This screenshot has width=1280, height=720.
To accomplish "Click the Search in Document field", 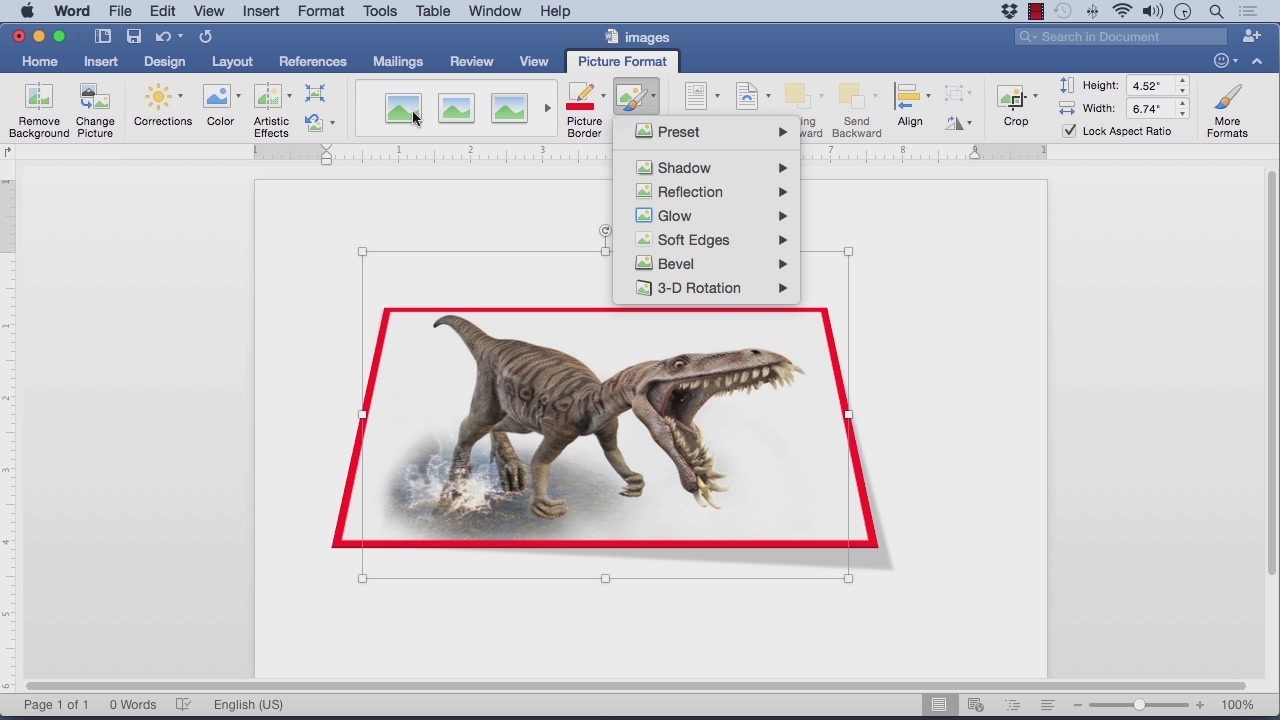I will click(x=1121, y=36).
